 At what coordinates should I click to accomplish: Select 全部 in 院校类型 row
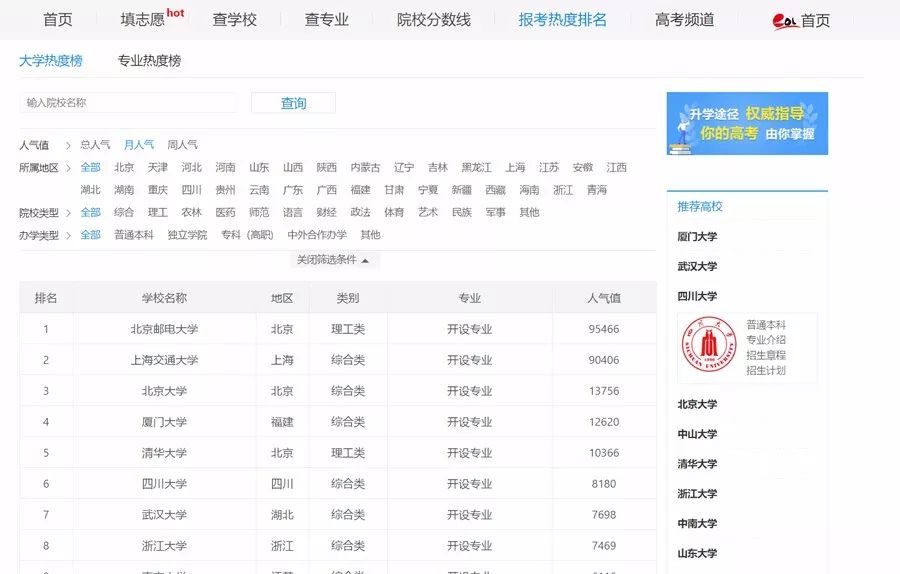pyautogui.click(x=91, y=212)
